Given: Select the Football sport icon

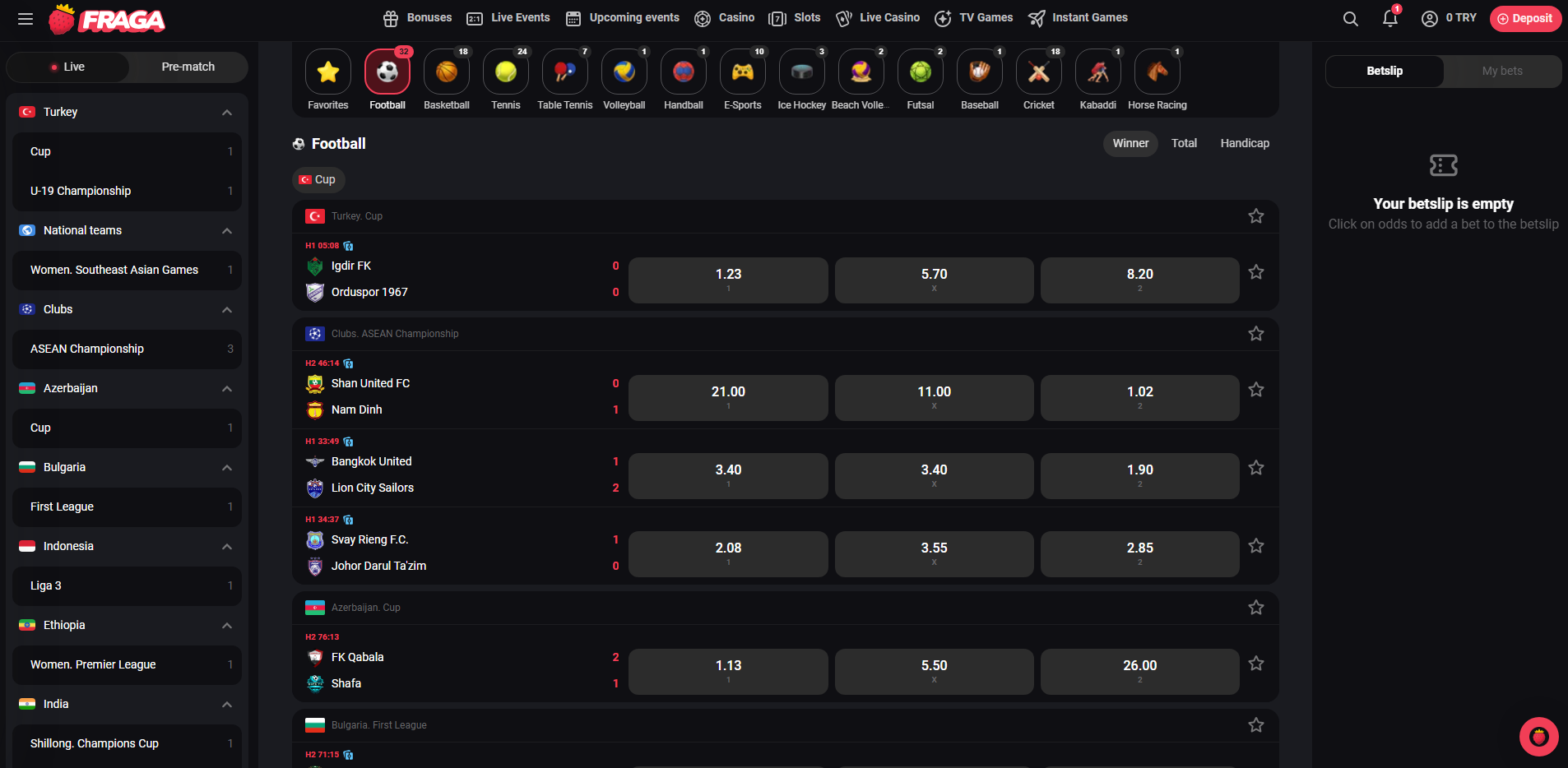Looking at the screenshot, I should tap(387, 72).
